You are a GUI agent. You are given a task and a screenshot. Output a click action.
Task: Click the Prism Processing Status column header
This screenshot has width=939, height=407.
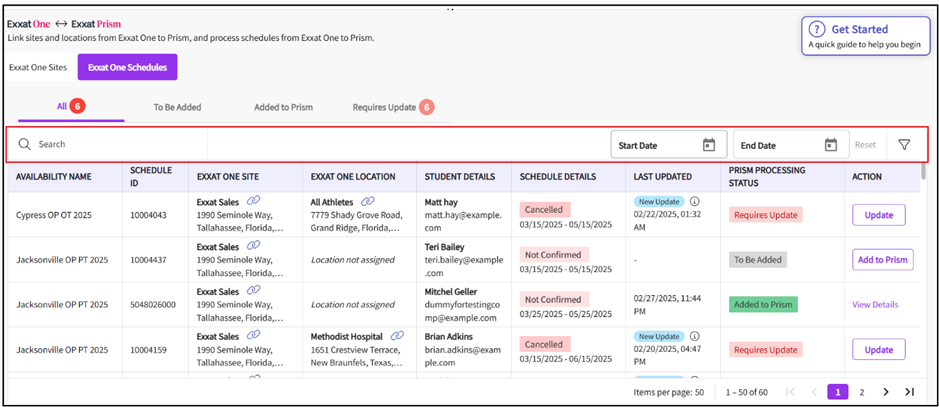767,177
